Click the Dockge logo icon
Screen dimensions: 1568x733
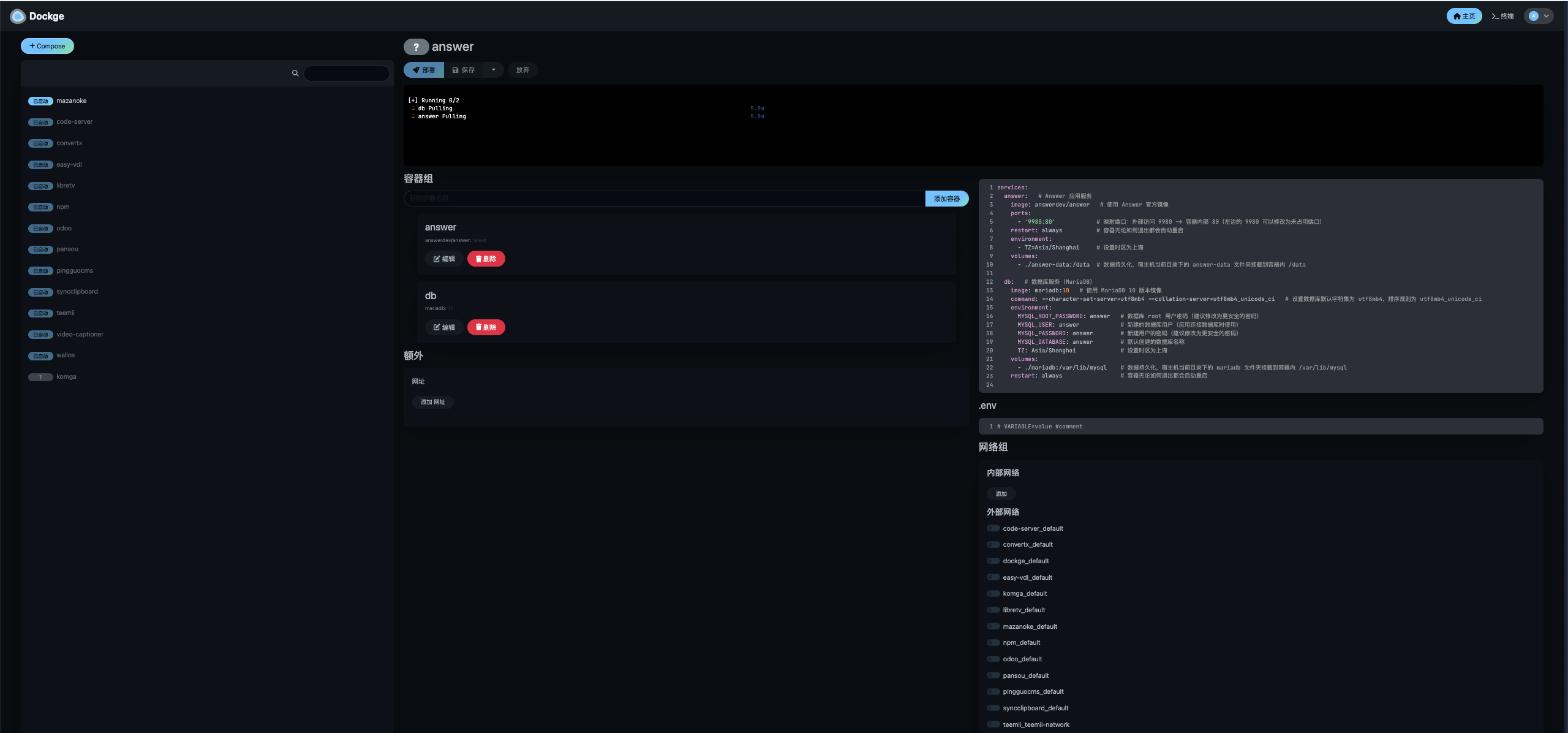[x=18, y=17]
